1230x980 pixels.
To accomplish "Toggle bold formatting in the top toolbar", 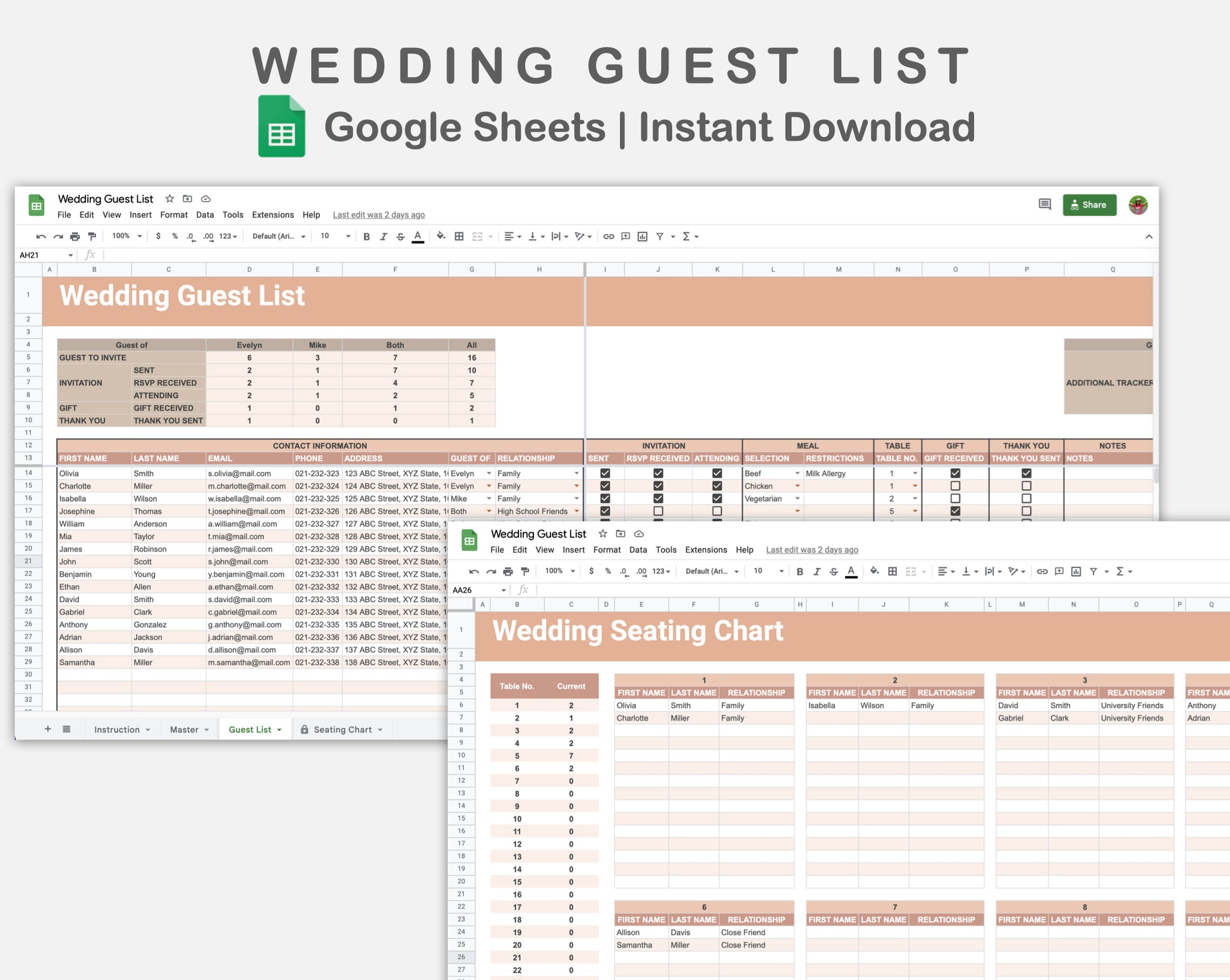I will [367, 236].
